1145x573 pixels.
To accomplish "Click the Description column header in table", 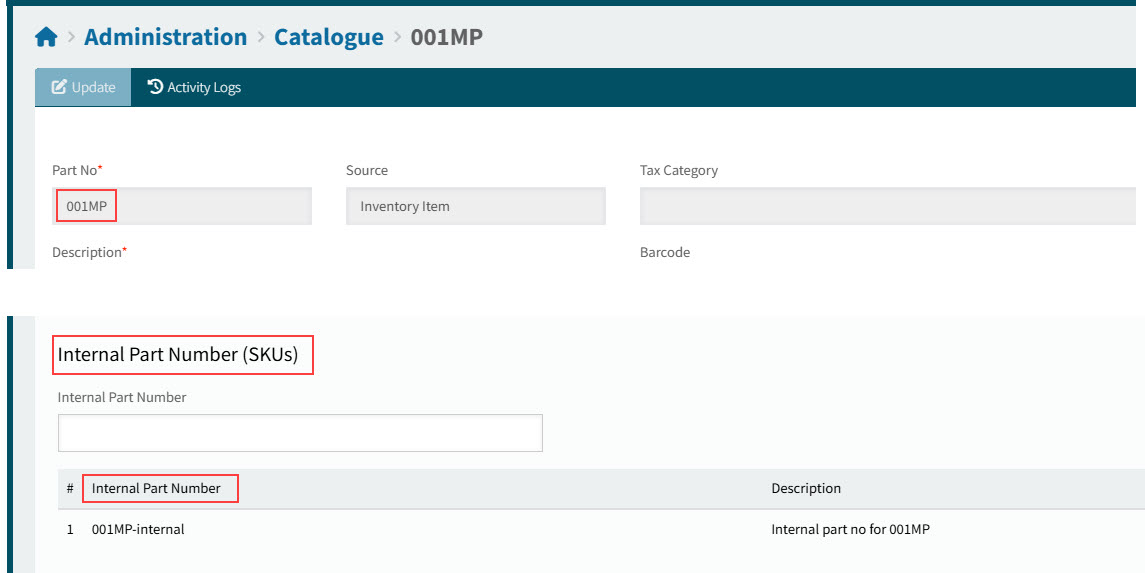I will 805,489.
